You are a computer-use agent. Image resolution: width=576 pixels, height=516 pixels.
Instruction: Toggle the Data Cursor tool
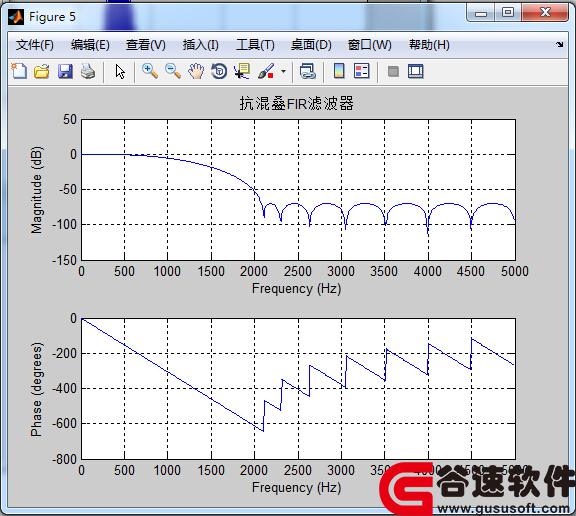[242, 71]
